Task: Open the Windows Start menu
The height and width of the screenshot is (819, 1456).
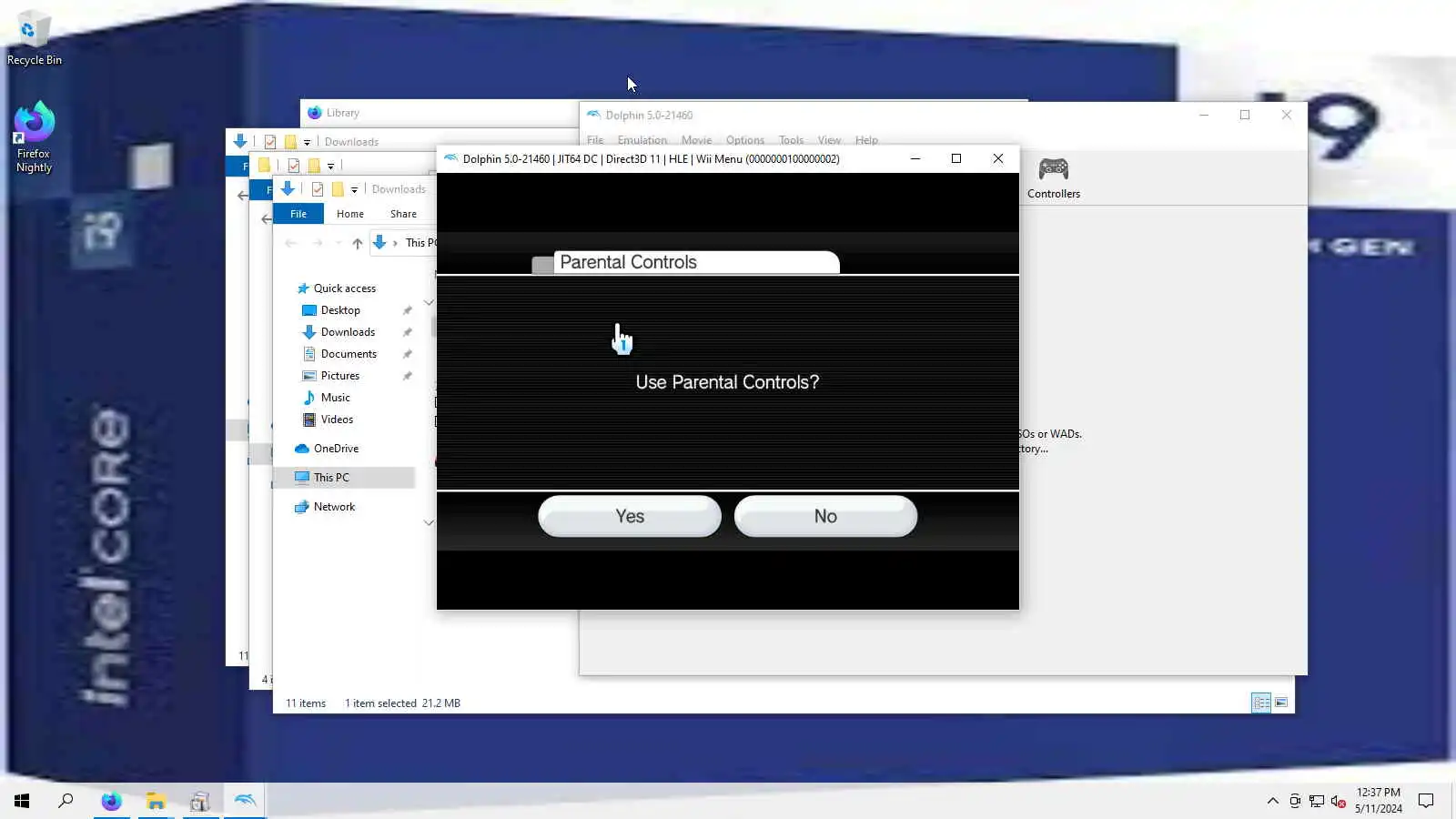Action: [x=22, y=801]
